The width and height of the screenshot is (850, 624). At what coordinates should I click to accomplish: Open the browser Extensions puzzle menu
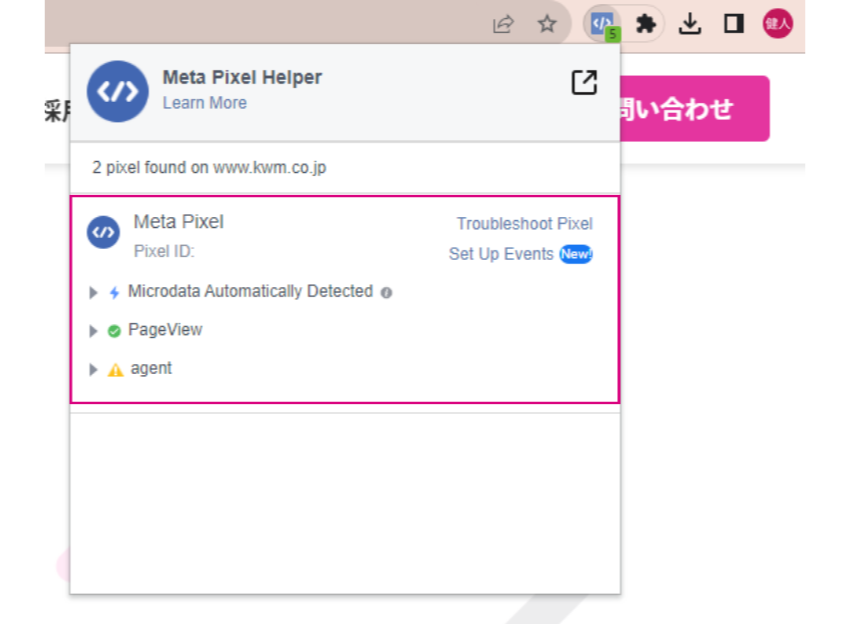click(x=645, y=24)
